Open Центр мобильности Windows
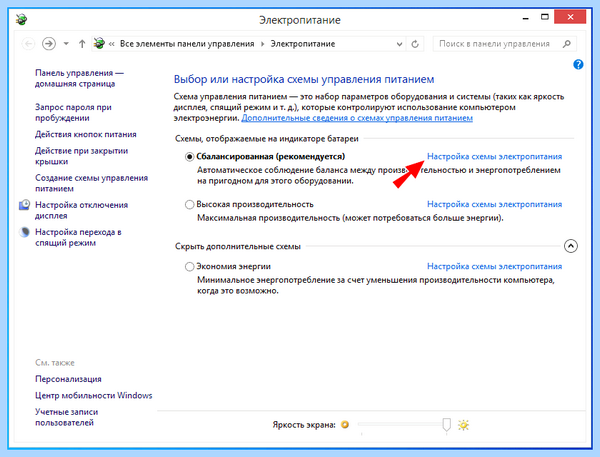The image size is (600, 457). (x=94, y=395)
